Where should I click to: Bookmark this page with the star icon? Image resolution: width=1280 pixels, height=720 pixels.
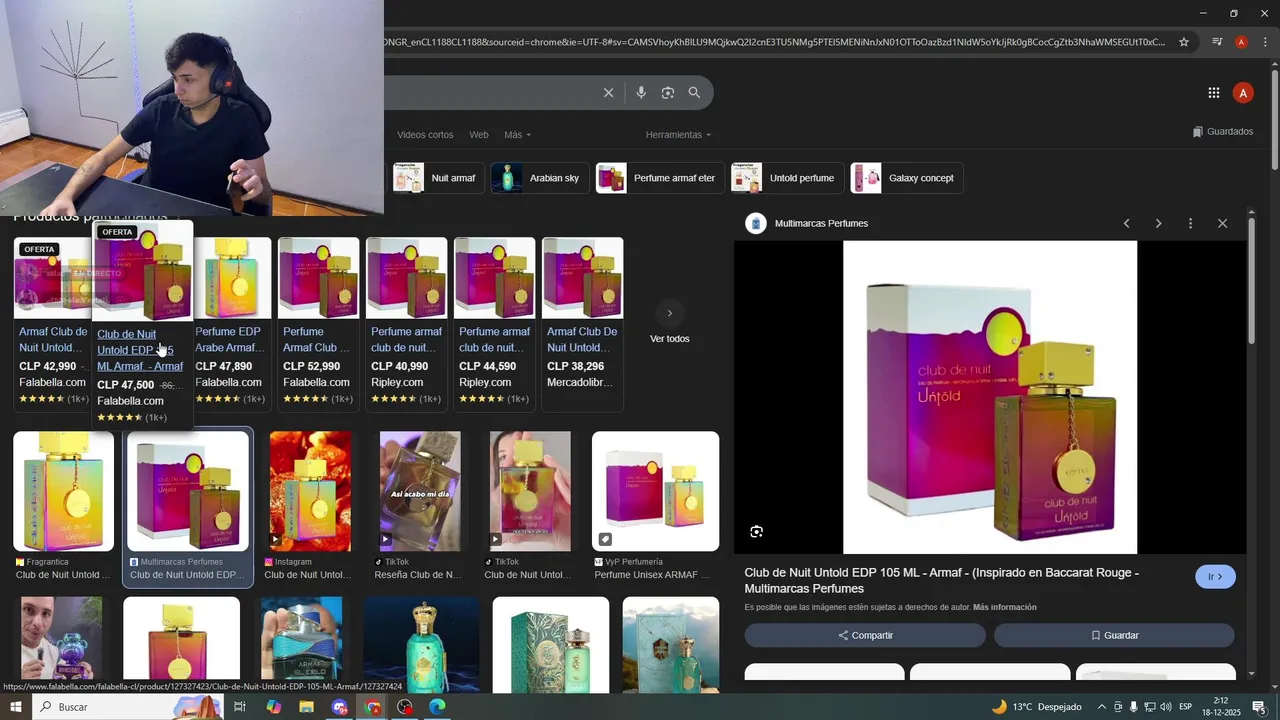click(x=1184, y=42)
